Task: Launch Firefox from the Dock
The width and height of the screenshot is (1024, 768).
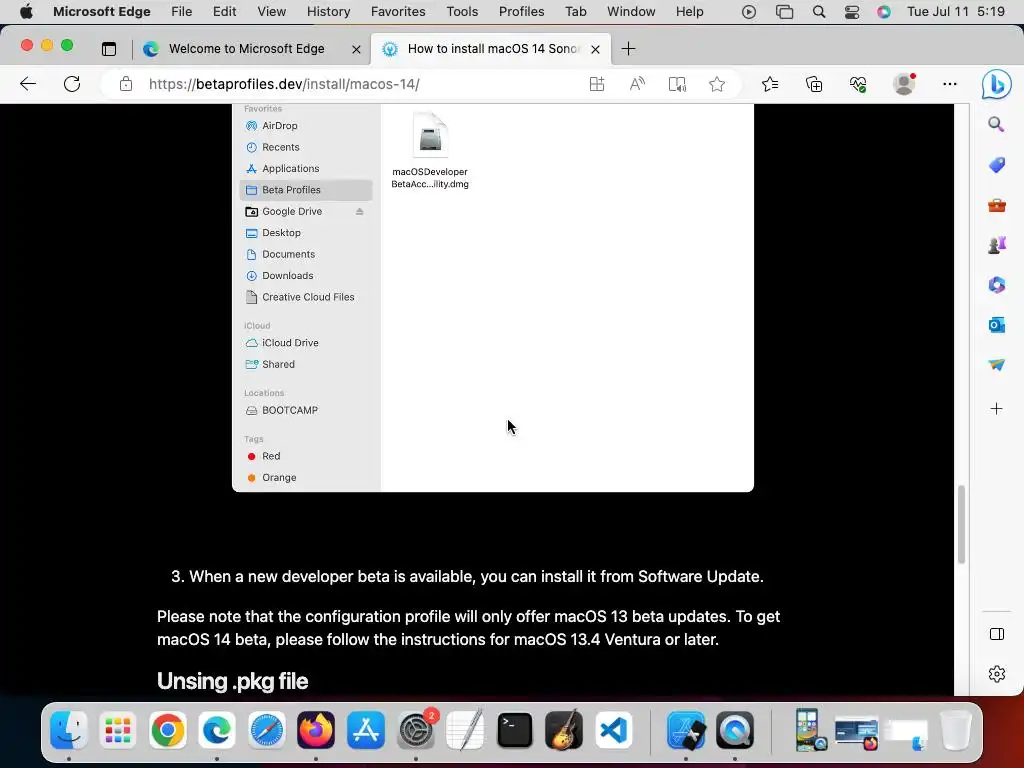Action: [316, 730]
